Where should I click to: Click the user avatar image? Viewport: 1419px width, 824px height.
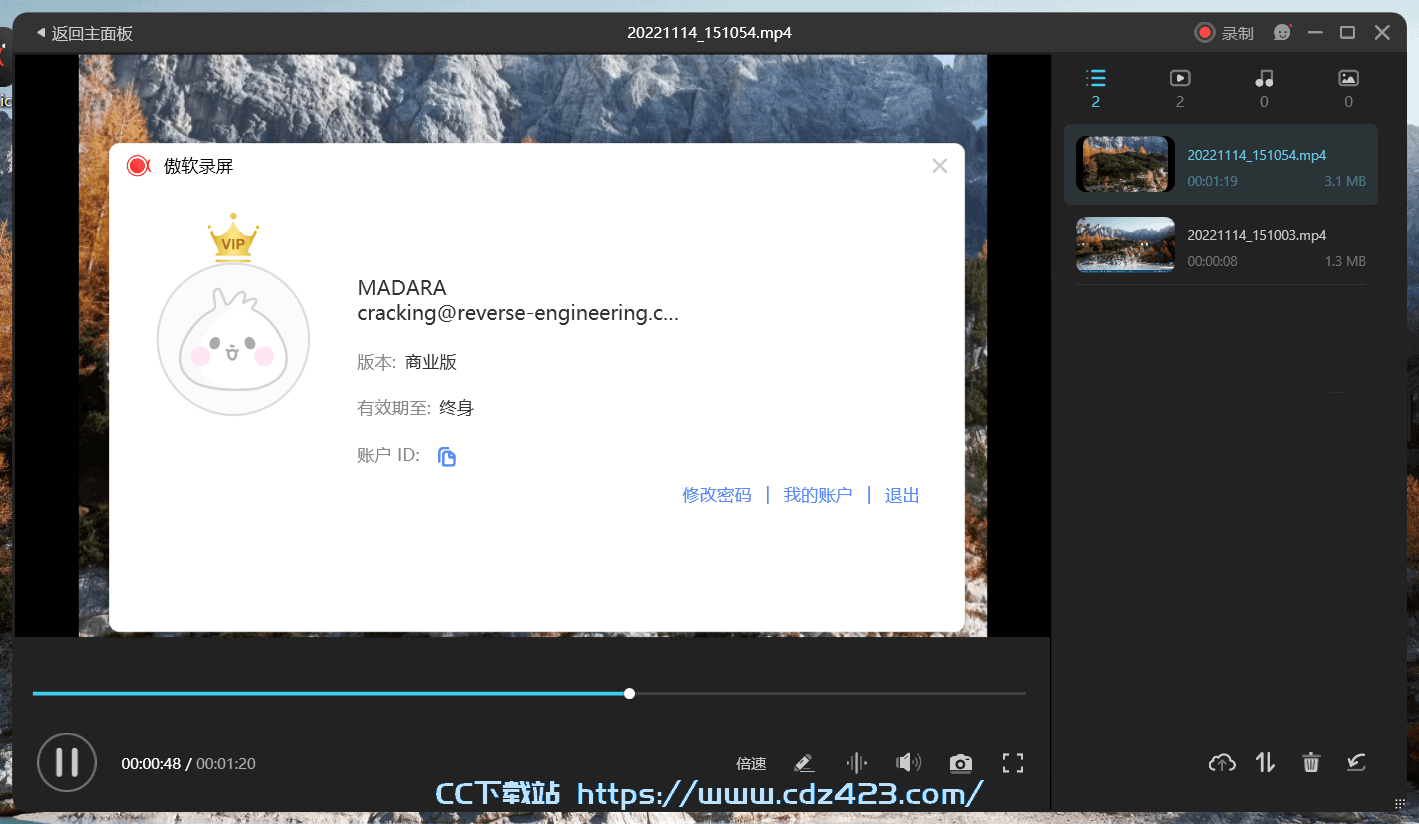pyautogui.click(x=233, y=339)
